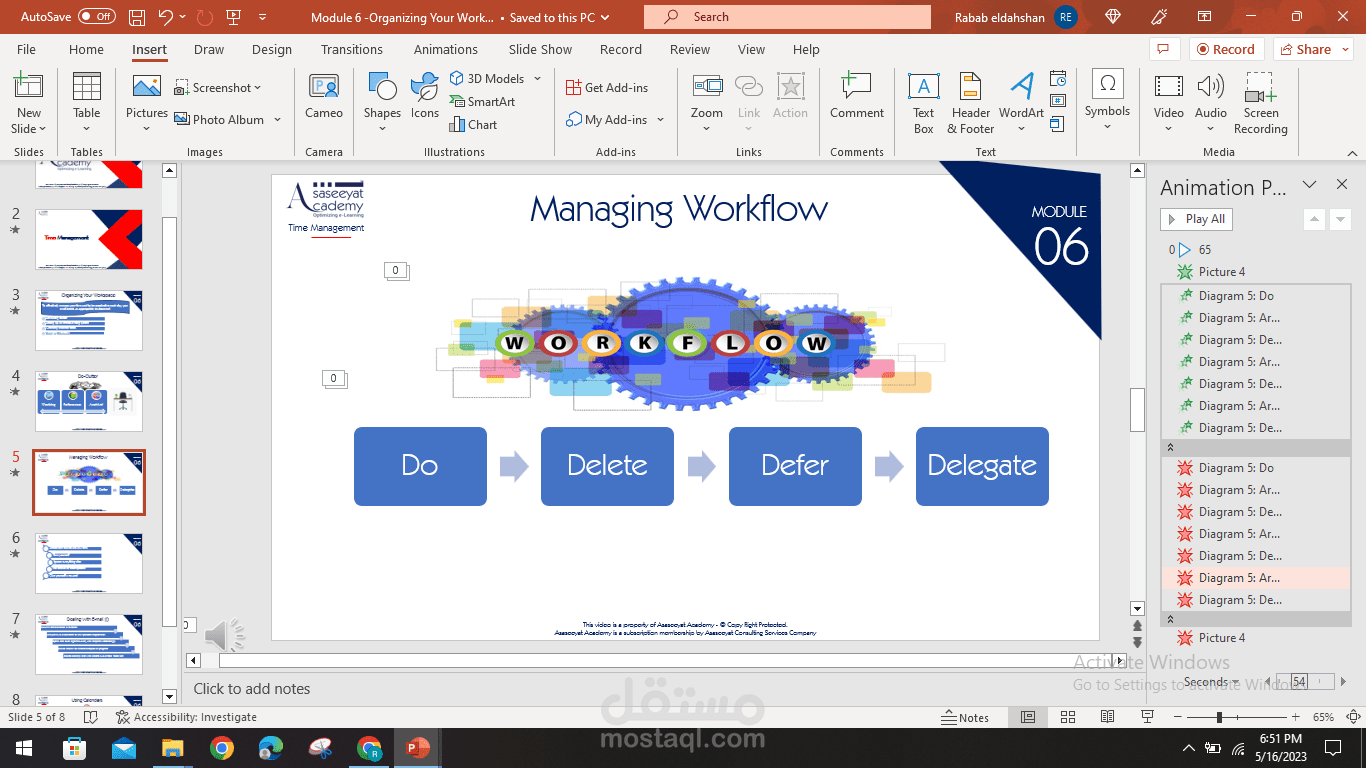
Task: Click Play All in Animation Pane
Action: coord(1196,219)
